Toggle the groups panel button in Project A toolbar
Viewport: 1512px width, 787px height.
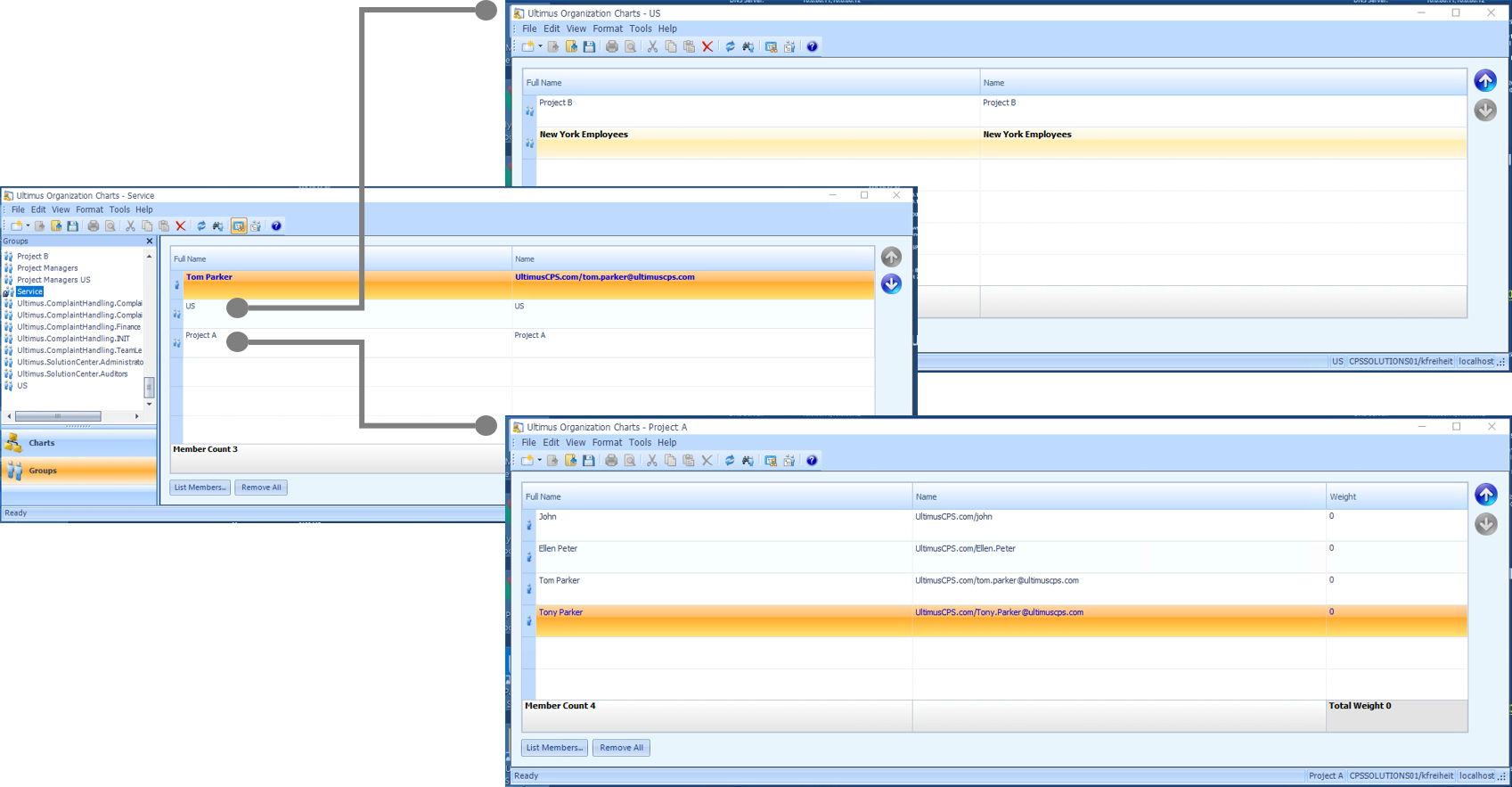789,461
